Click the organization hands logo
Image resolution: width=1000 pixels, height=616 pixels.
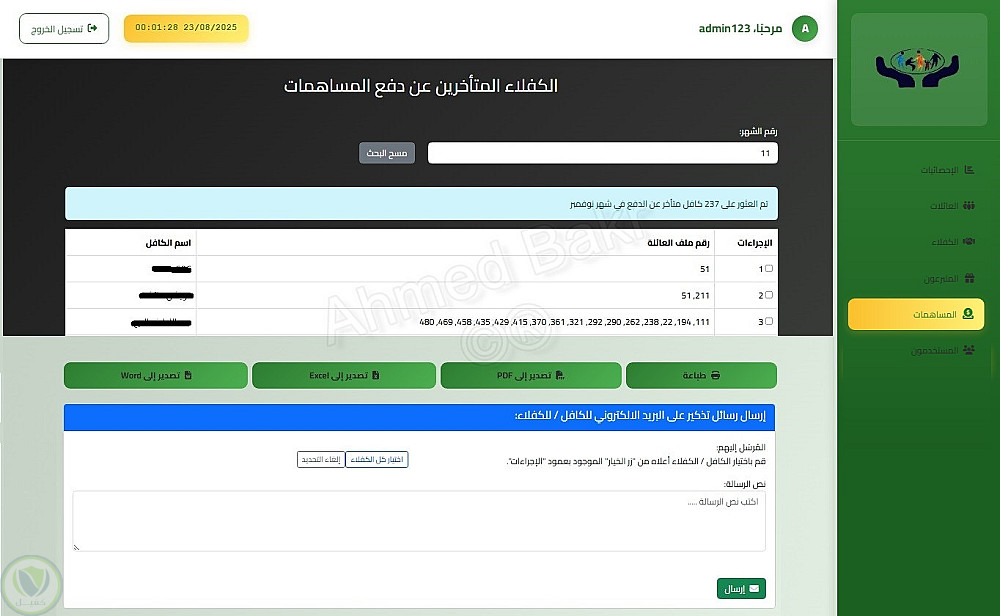(x=918, y=68)
